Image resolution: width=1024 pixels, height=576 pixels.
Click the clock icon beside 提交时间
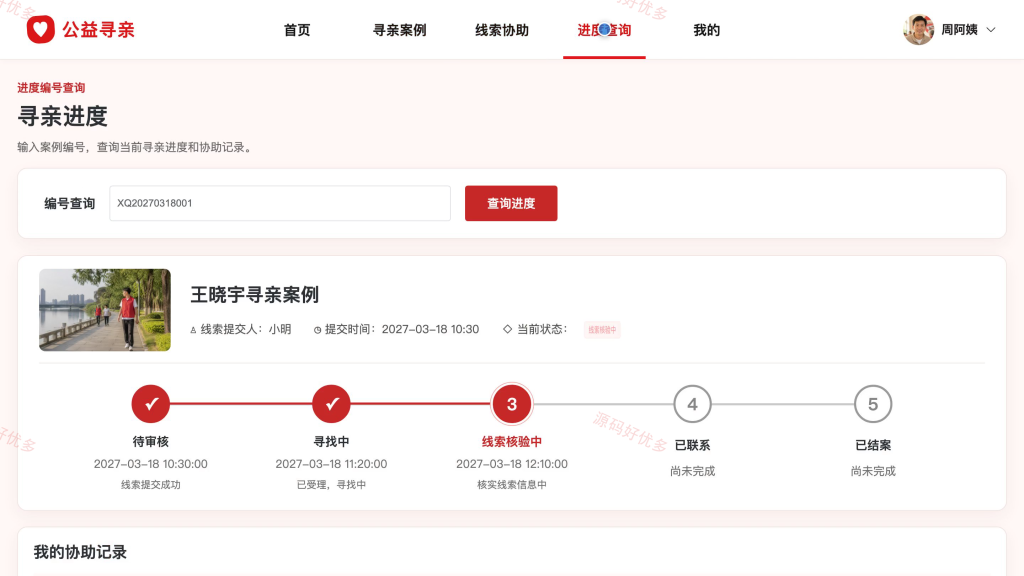pos(317,330)
